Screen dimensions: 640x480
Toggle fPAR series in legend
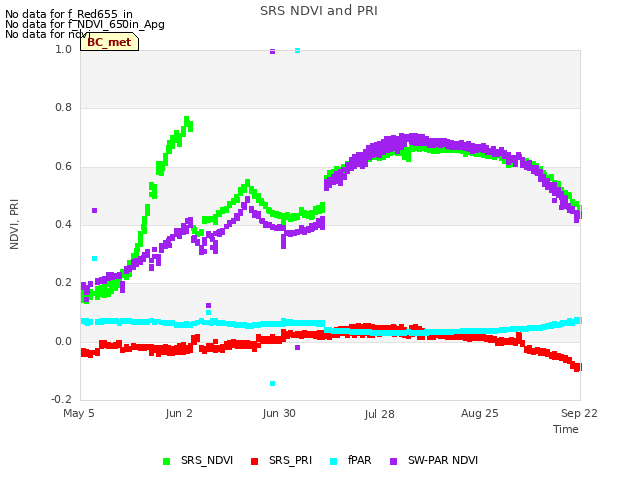[x=351, y=461]
